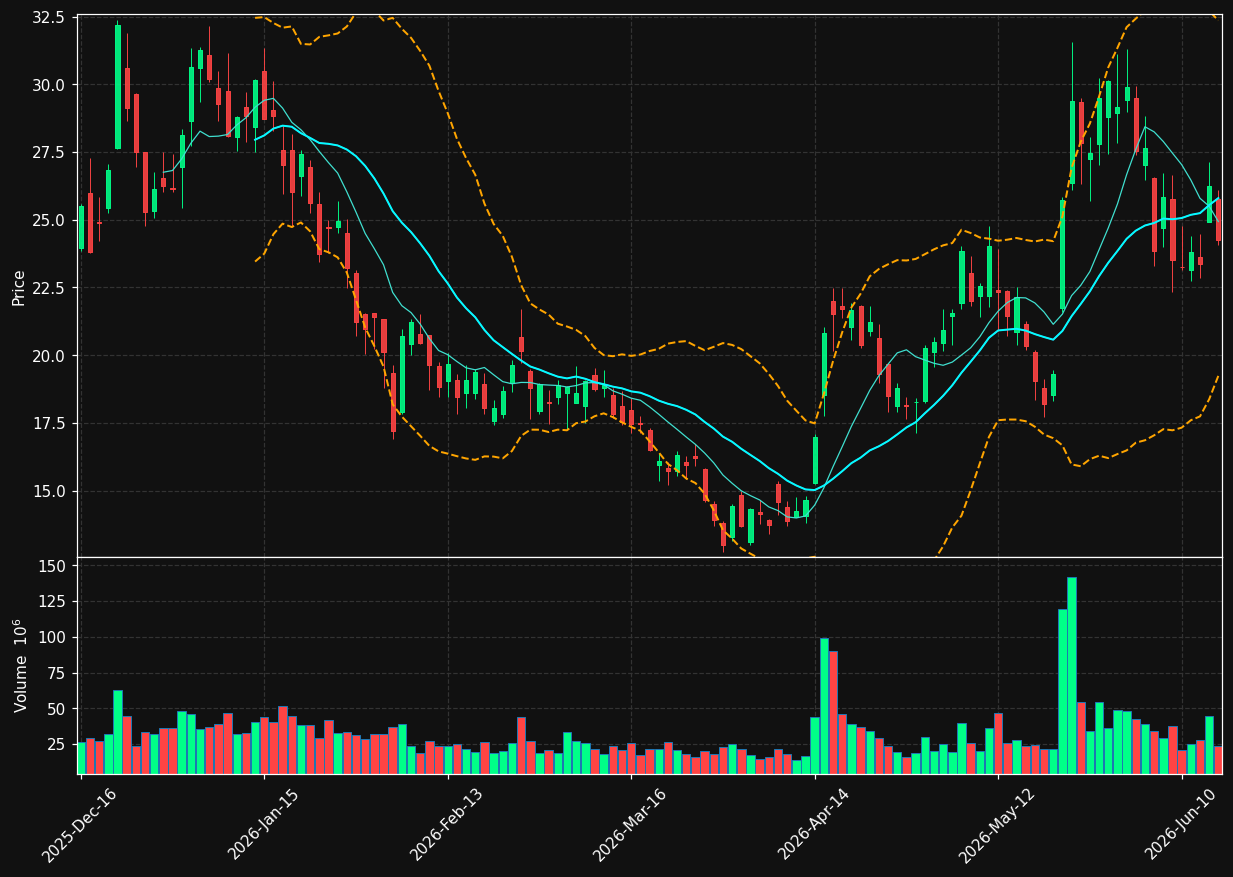The image size is (1233, 877).
Task: Click the 'Price' y-axis label
Action: (x=19, y=286)
